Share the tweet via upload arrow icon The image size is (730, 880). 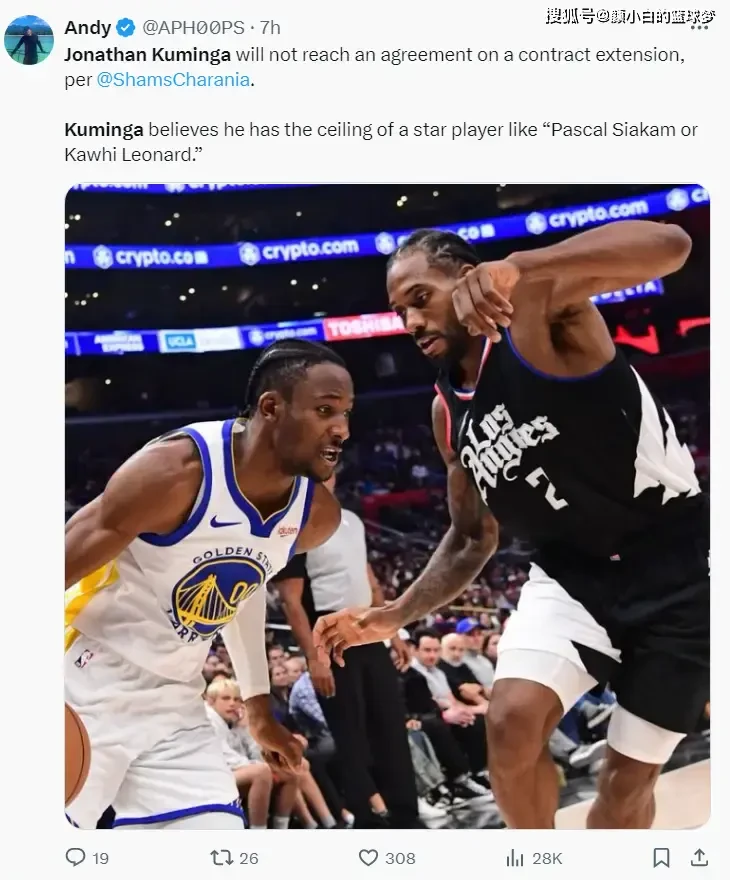tap(699, 857)
